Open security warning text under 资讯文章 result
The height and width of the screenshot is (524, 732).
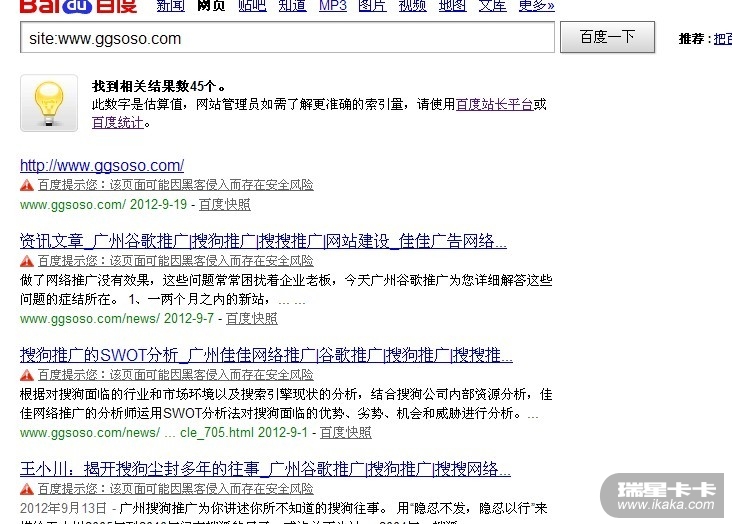pyautogui.click(x=176, y=261)
